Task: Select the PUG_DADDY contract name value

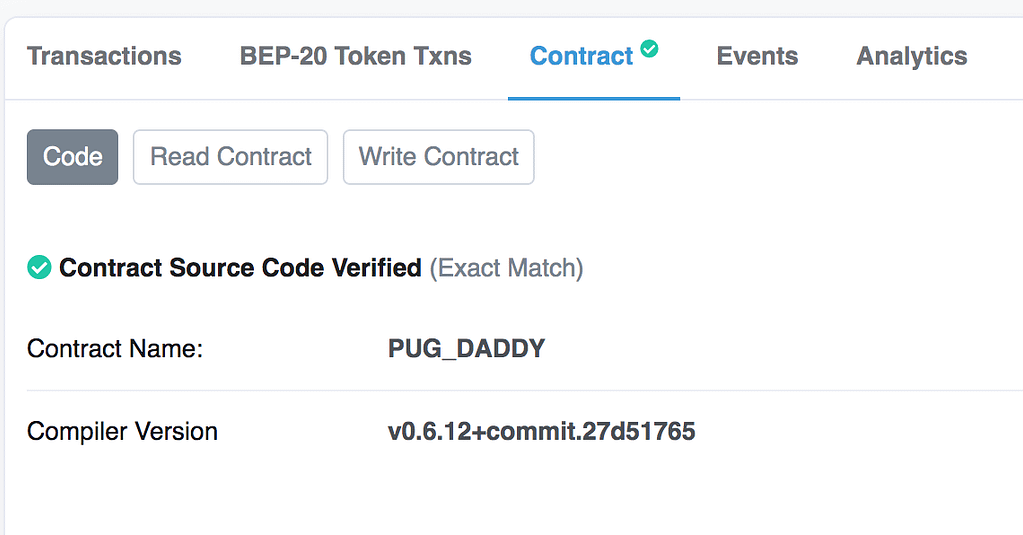Action: point(466,348)
